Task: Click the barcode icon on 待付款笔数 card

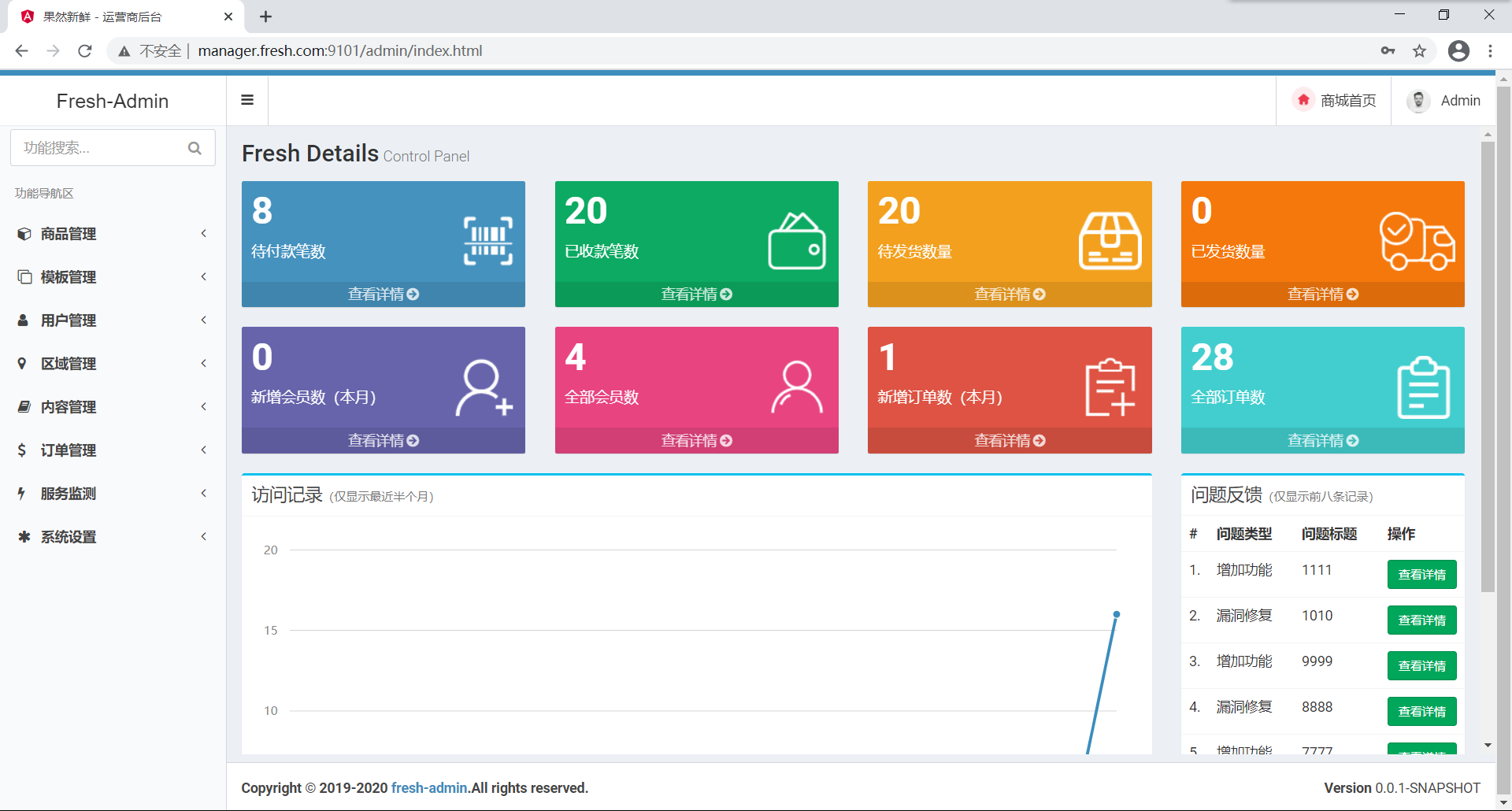Action: pos(488,240)
